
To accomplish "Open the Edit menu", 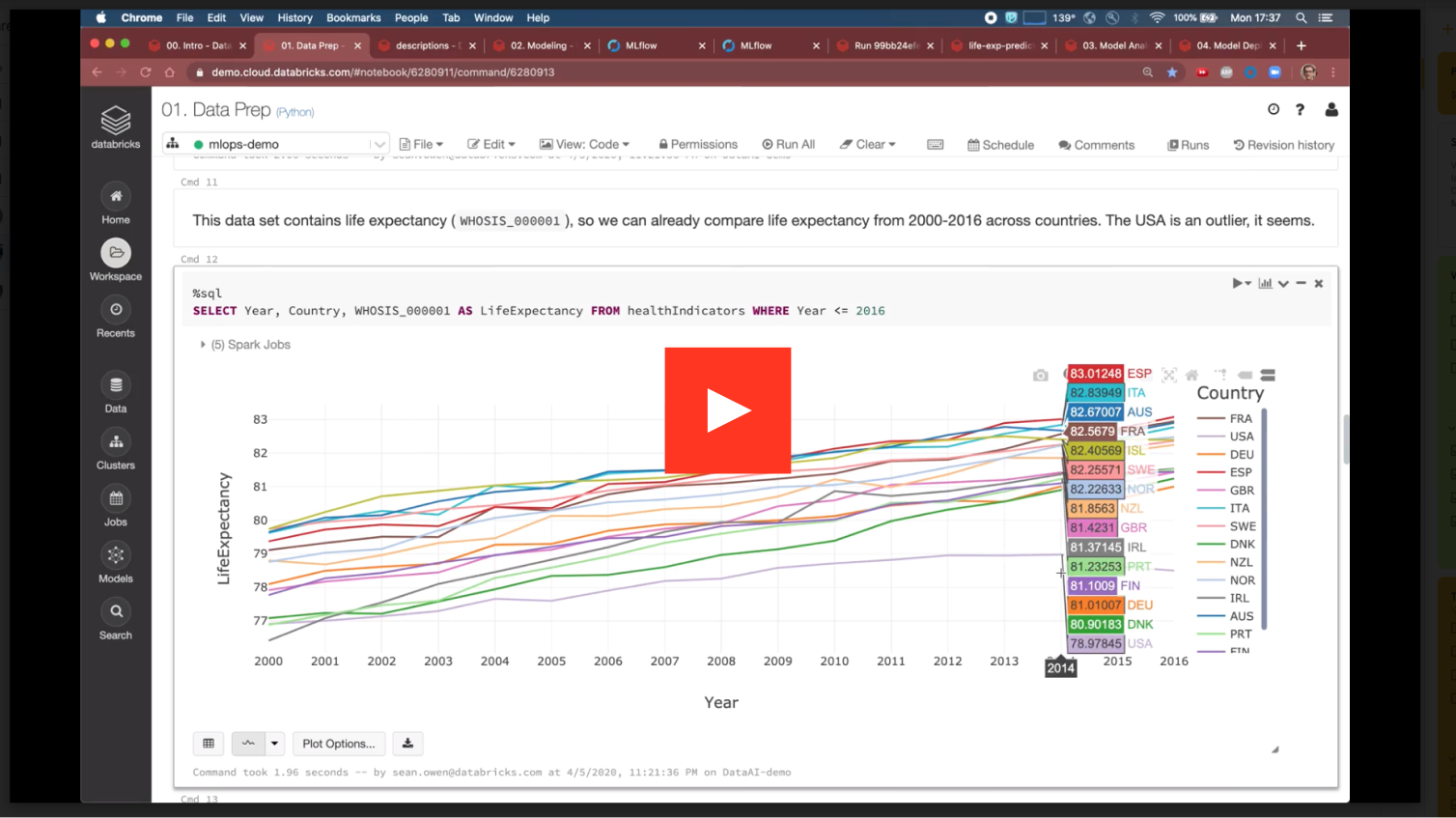I will tap(491, 144).
